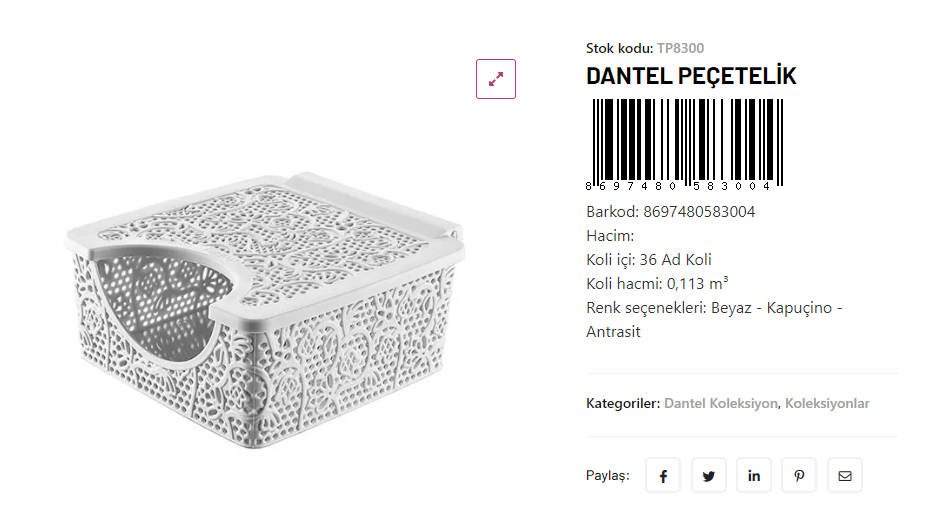Click the Barkod 8697480583004 text line
Viewport: 940px width, 532px height.
click(670, 212)
